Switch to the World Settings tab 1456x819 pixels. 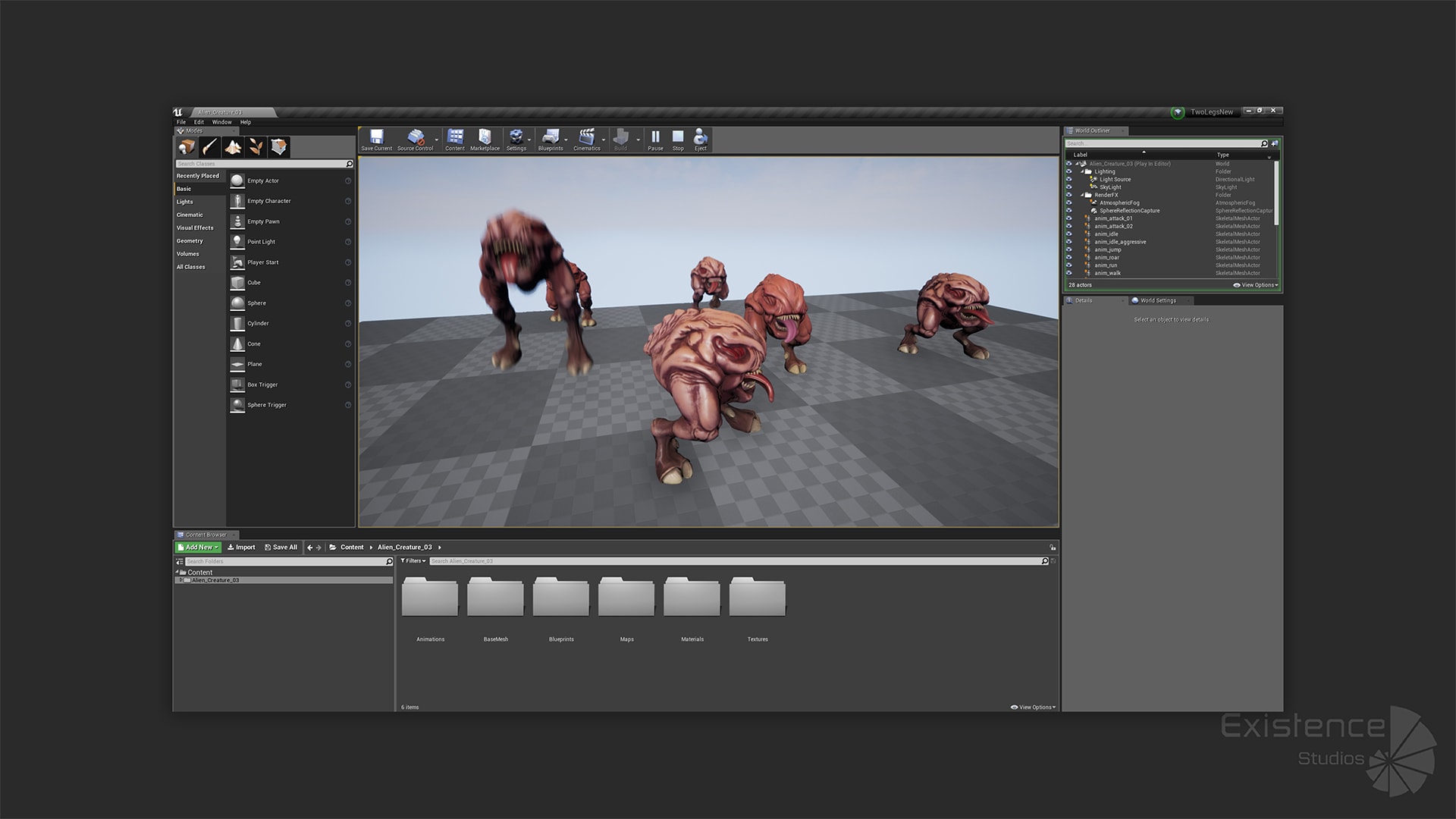1159,300
